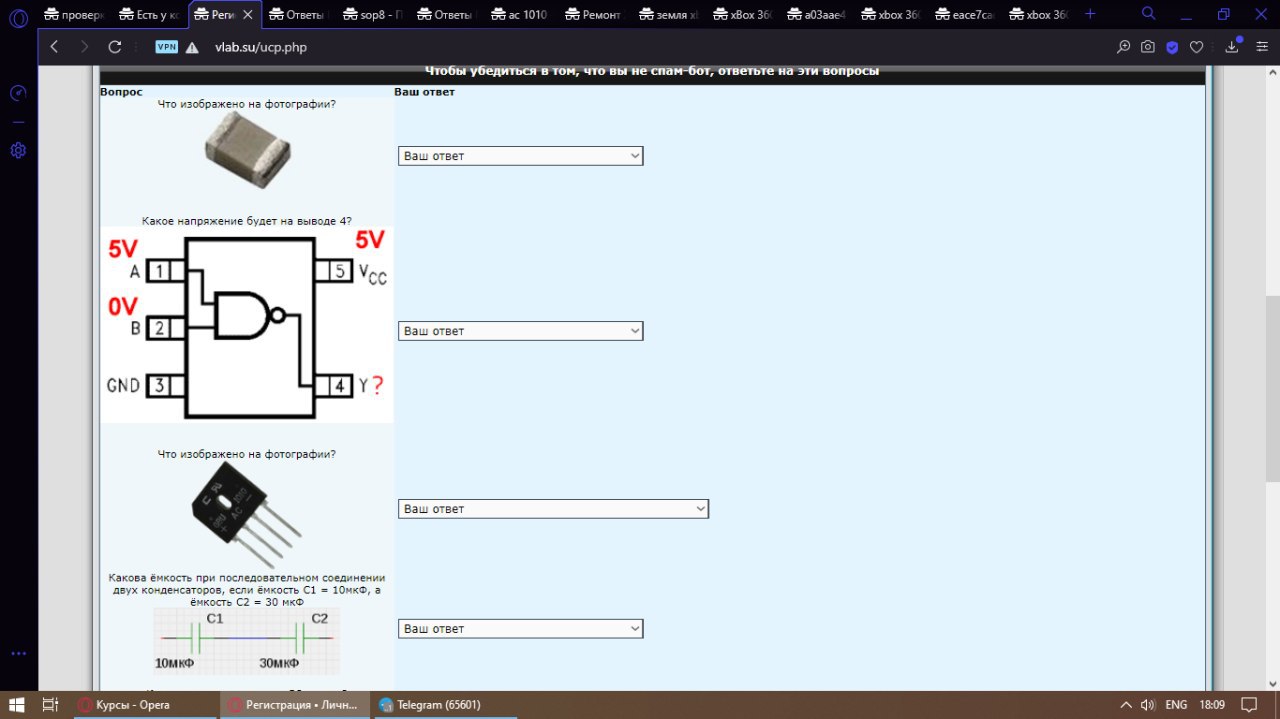1280x719 pixels.
Task: Expand answer dropdown for pin 4 voltage
Action: (x=520, y=331)
